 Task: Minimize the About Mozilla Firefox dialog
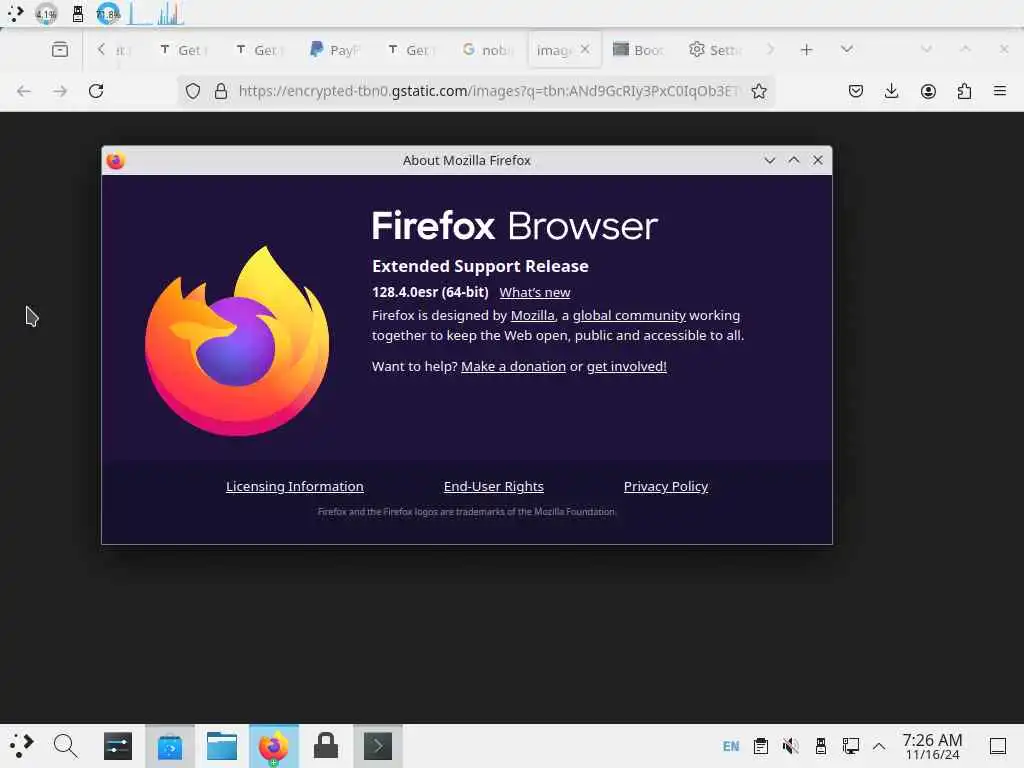point(769,160)
